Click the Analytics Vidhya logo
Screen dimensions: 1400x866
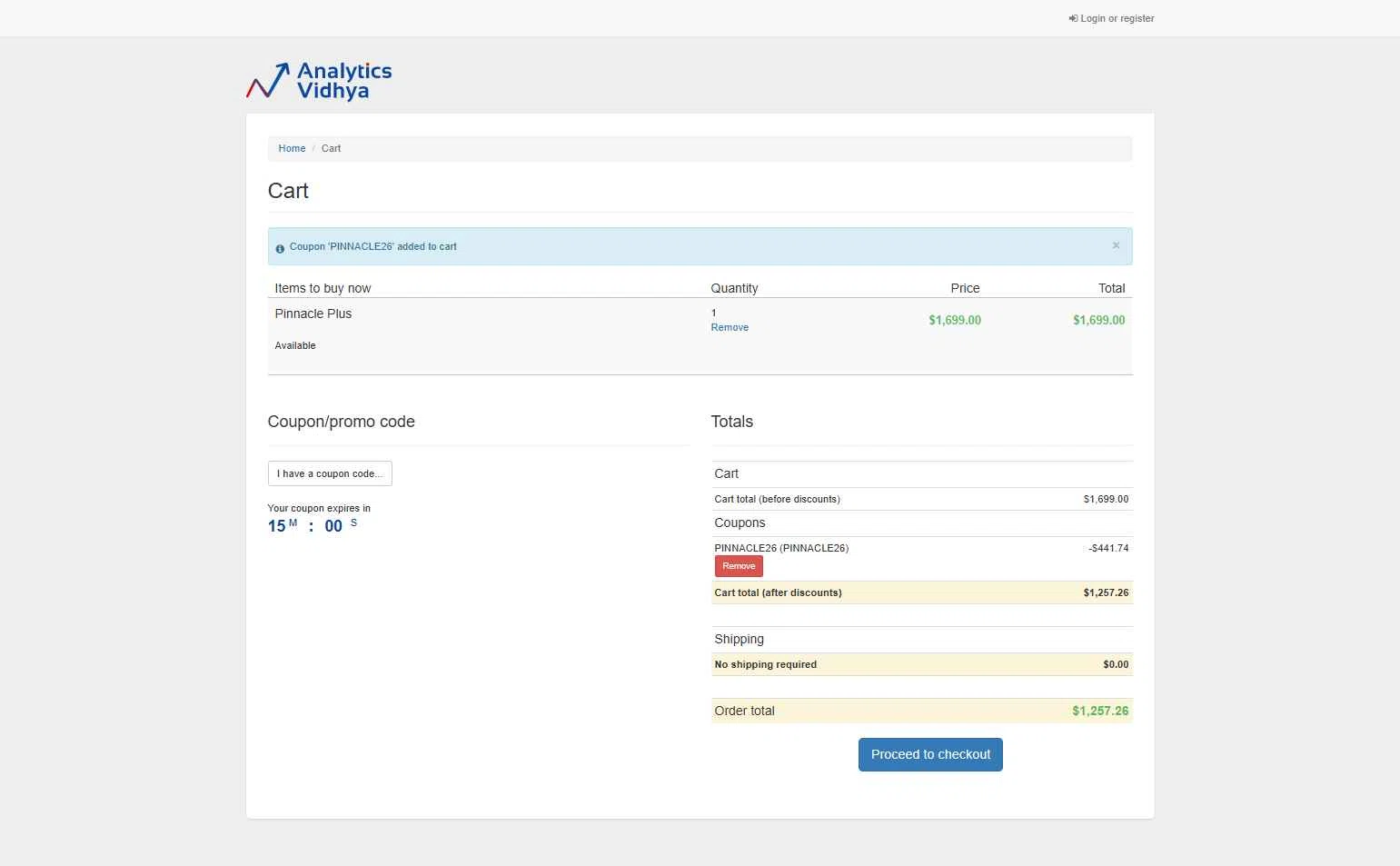pos(319,81)
